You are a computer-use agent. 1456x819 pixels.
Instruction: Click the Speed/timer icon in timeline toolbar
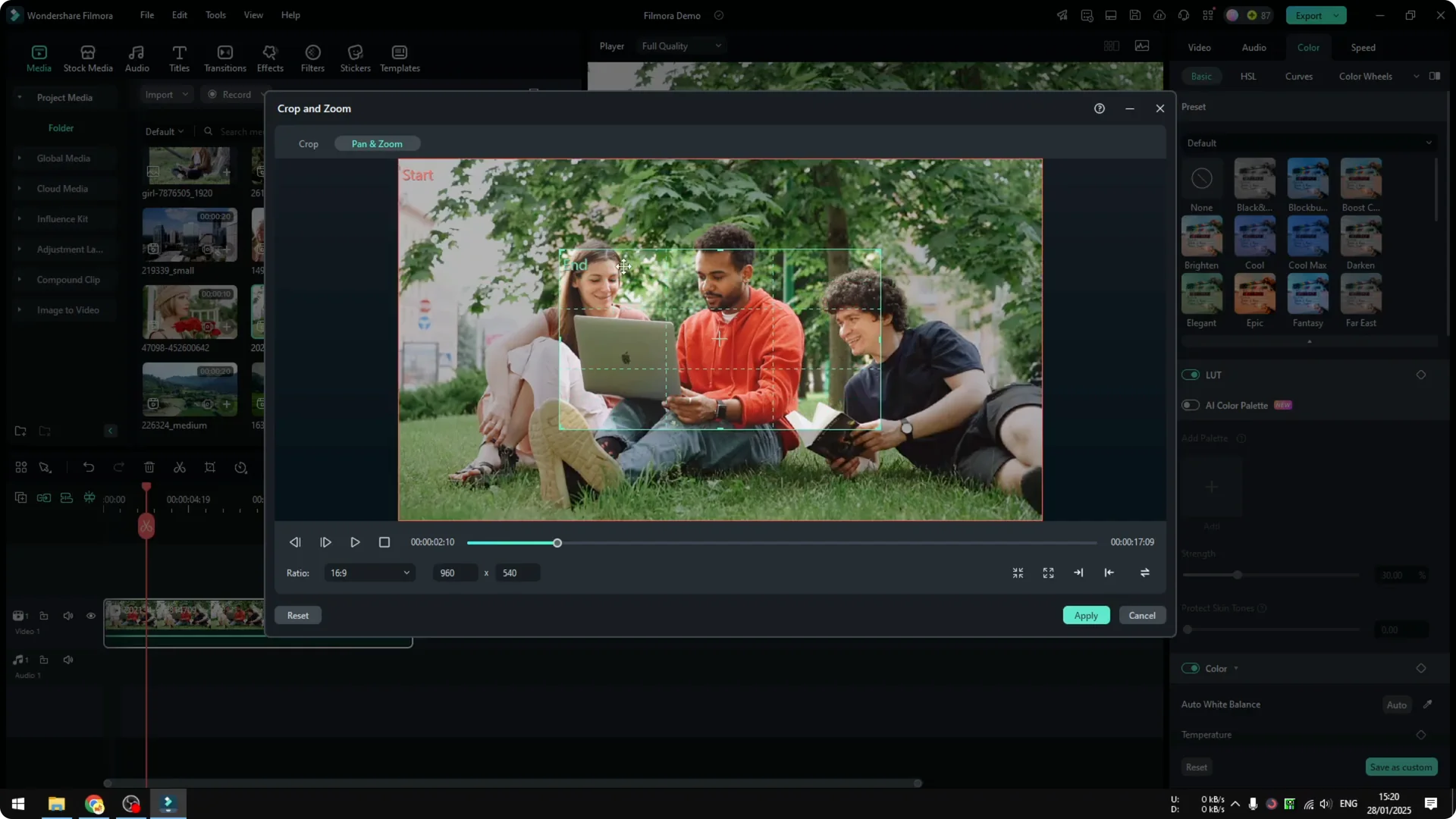(x=240, y=467)
